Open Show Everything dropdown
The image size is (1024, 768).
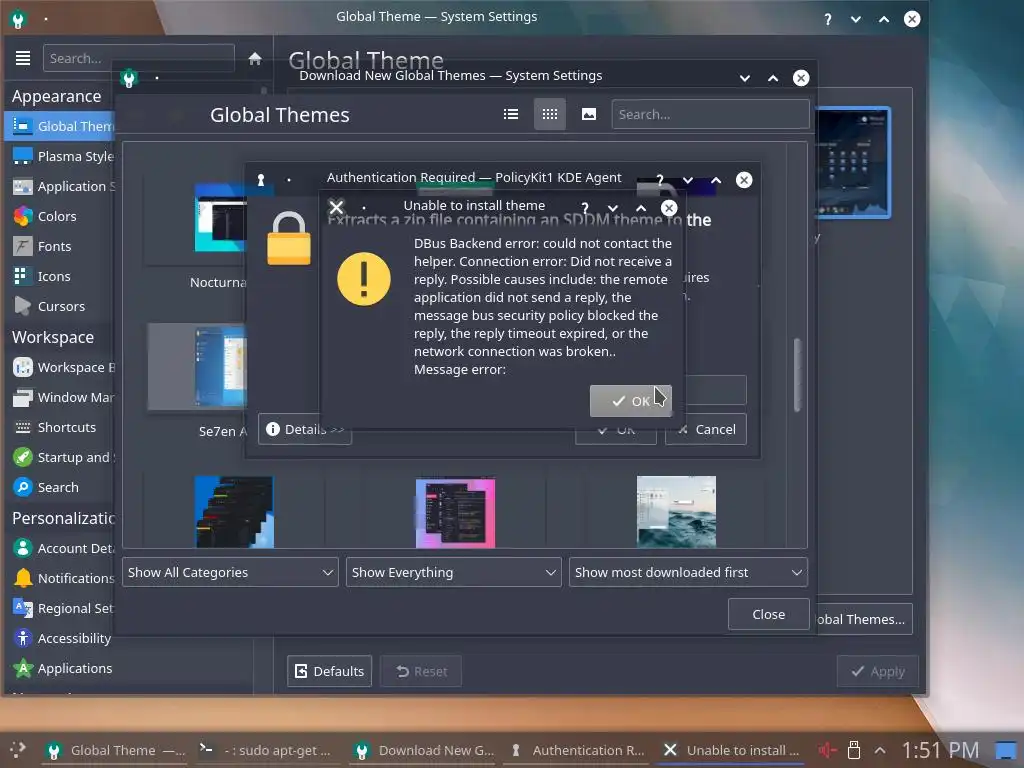(x=453, y=572)
